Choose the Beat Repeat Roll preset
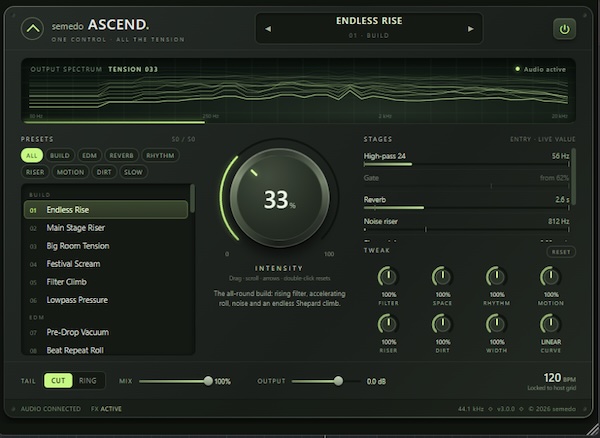Screen dimensions: 600x438 coord(106,350)
